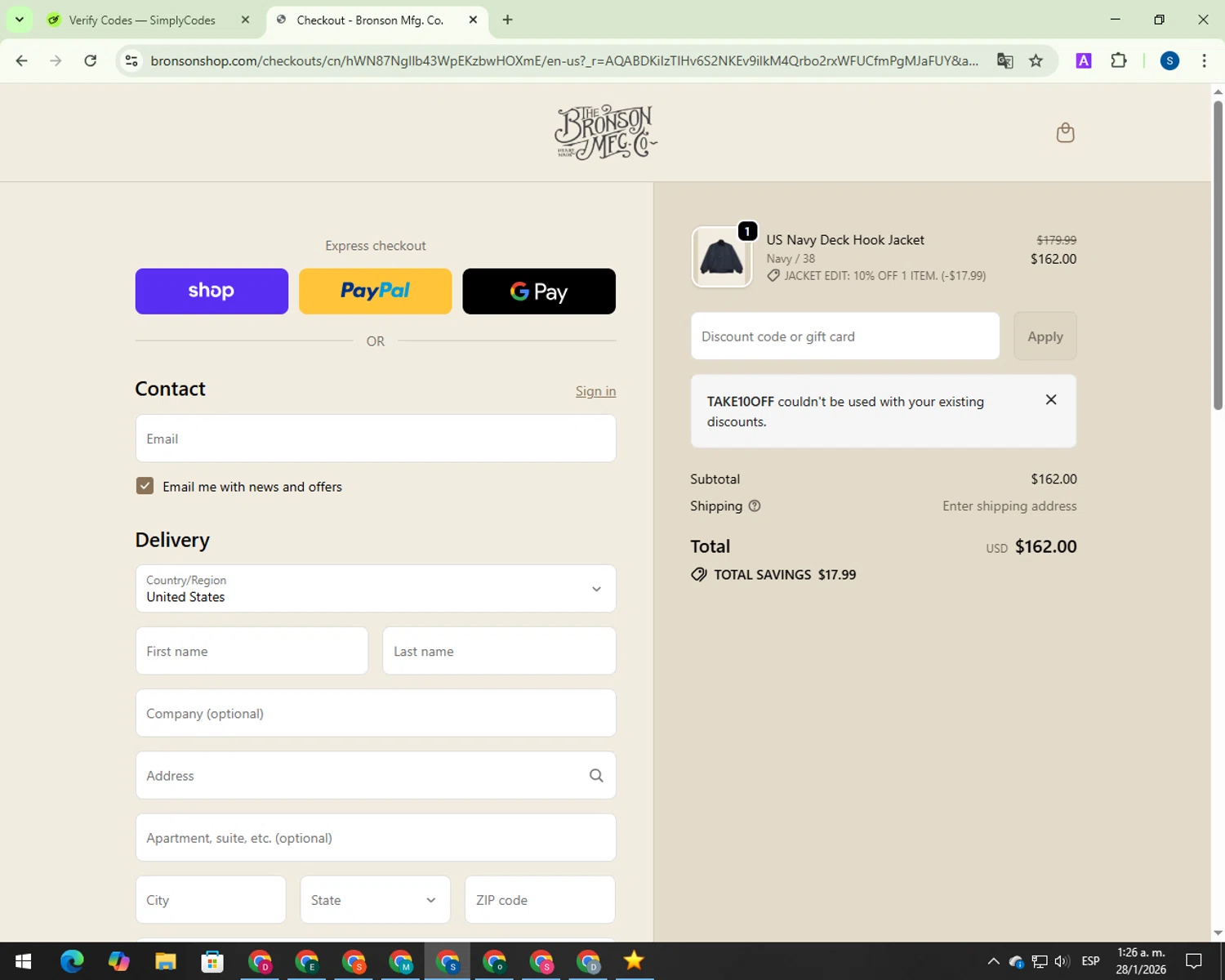Click the JACKET EDIT: 10% OFF discount label
The height and width of the screenshot is (980, 1225).
pyautogui.click(x=884, y=276)
